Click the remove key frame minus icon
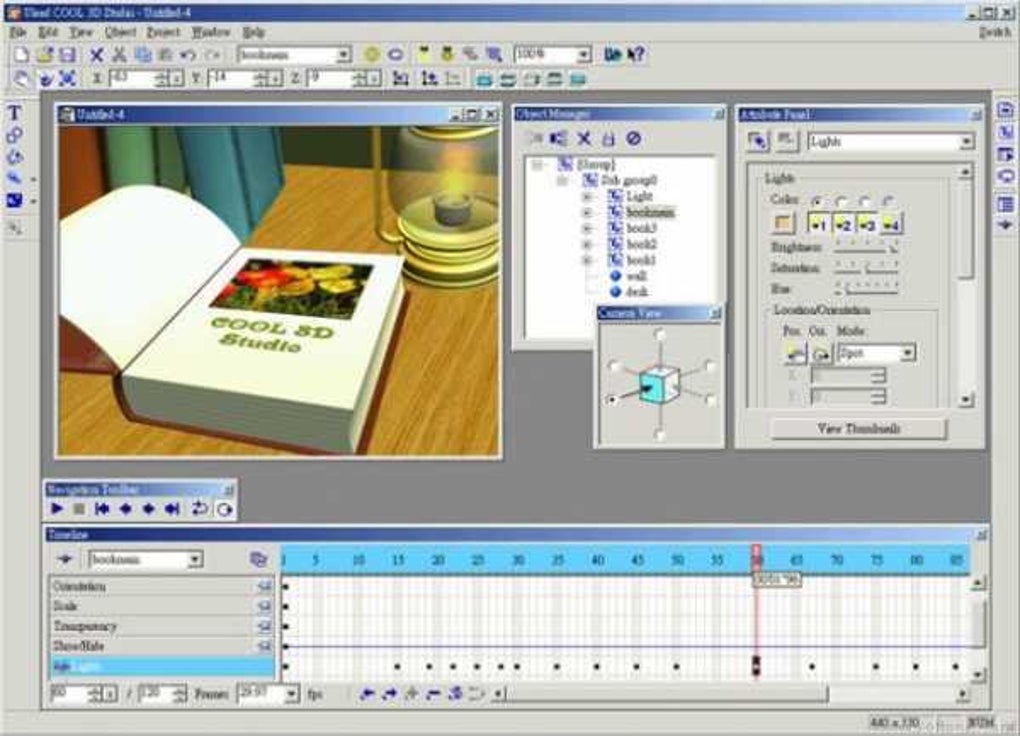This screenshot has width=1020, height=736. (x=433, y=694)
